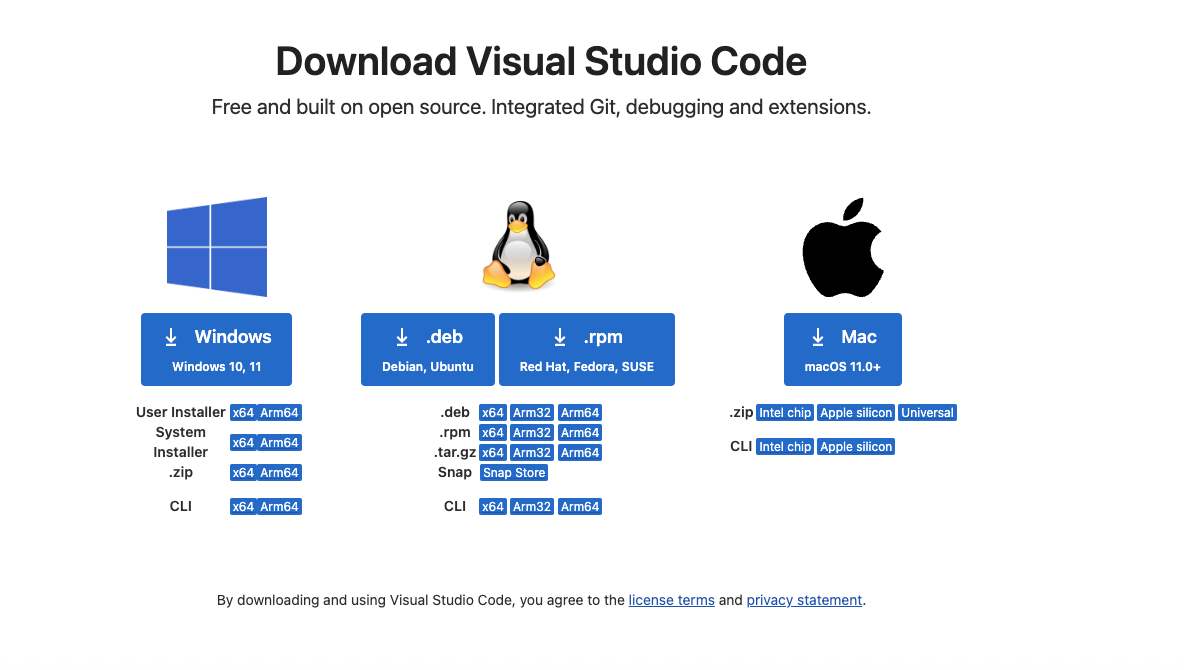Get Mac .zip Intel chip build
The image size is (1184, 670).
pyautogui.click(x=785, y=412)
